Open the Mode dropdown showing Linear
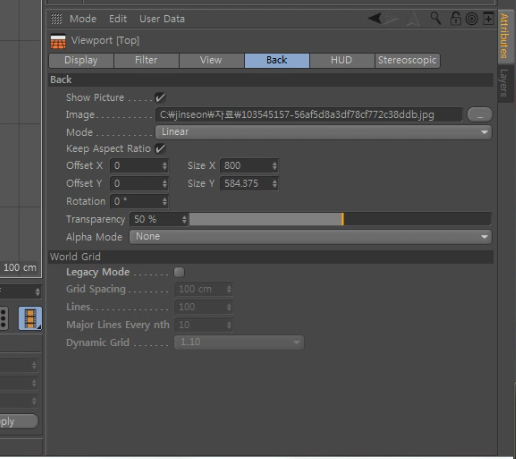The height and width of the screenshot is (459, 516). [x=323, y=132]
